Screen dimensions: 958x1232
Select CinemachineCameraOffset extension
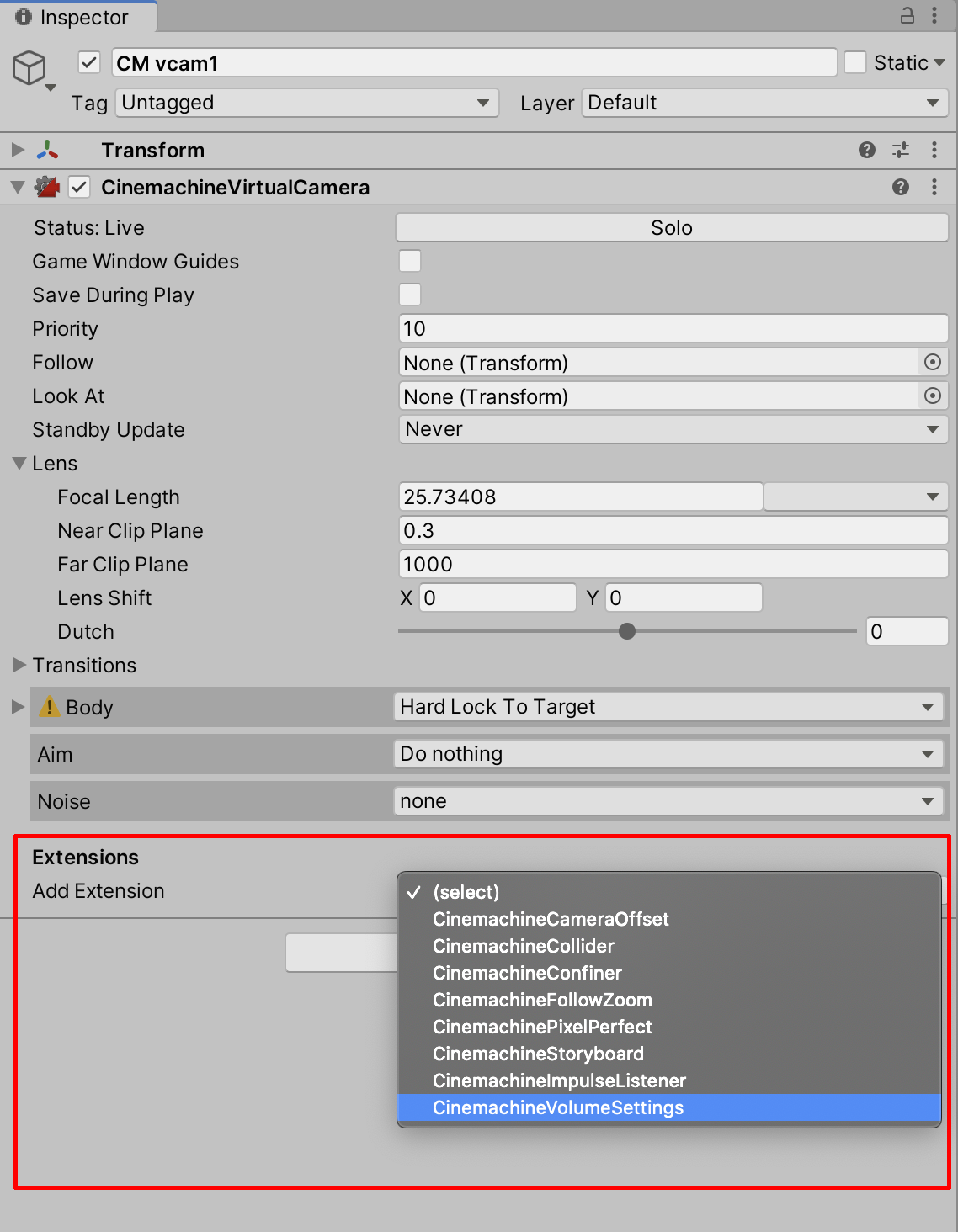[669, 919]
